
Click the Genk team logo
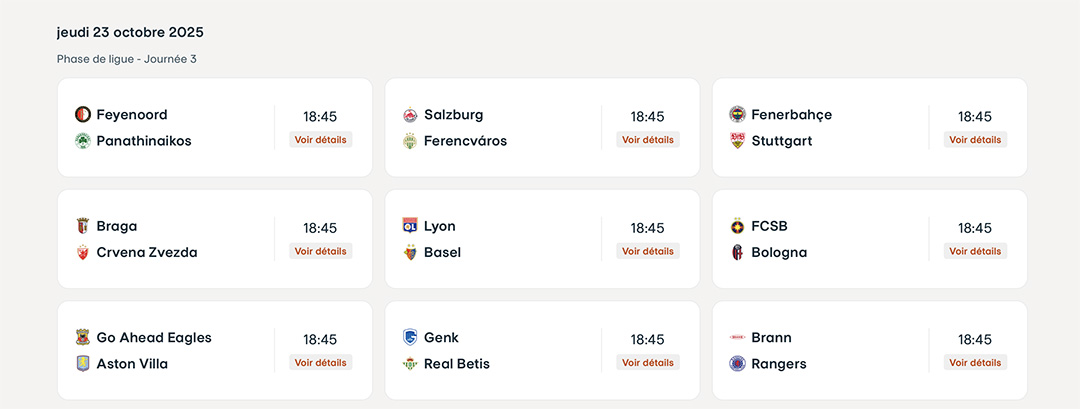pos(410,338)
